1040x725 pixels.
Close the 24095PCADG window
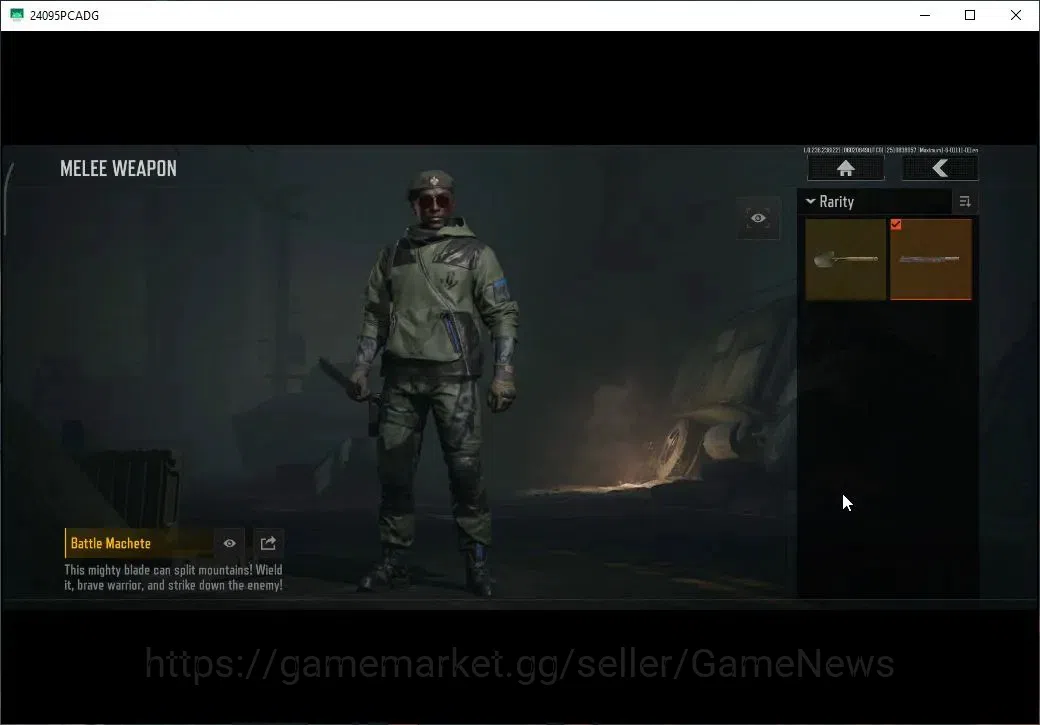pyautogui.click(x=1015, y=15)
